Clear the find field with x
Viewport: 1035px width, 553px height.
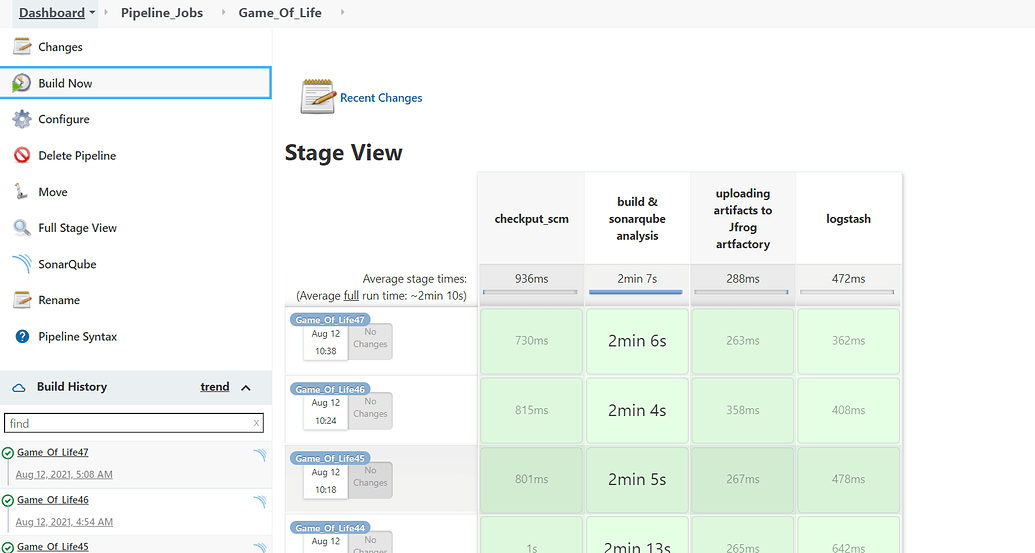(x=256, y=424)
